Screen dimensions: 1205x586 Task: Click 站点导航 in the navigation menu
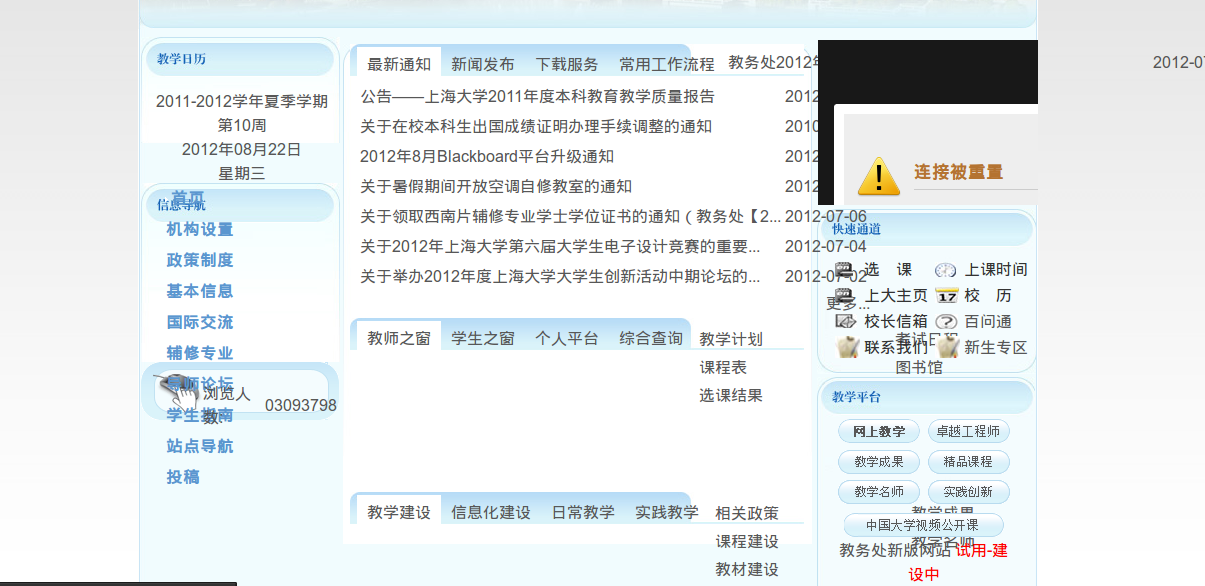200,446
